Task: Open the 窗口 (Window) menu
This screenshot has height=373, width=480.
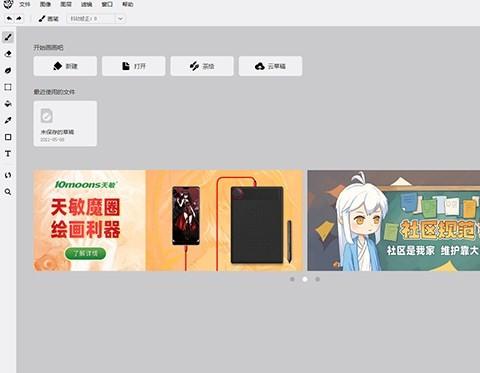Action: tap(107, 4)
